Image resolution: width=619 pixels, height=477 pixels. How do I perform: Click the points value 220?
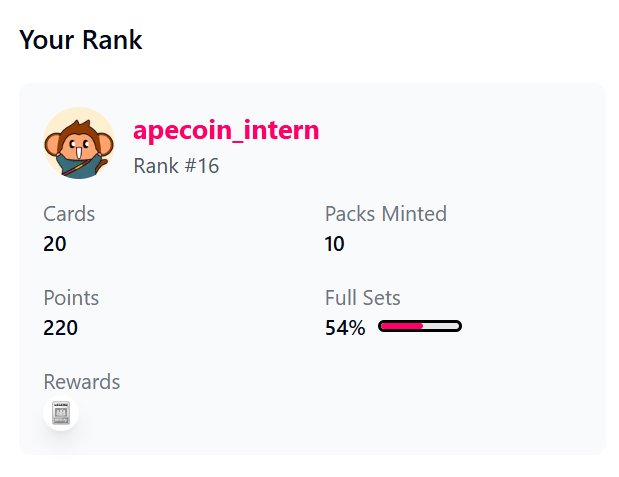pyautogui.click(x=61, y=327)
